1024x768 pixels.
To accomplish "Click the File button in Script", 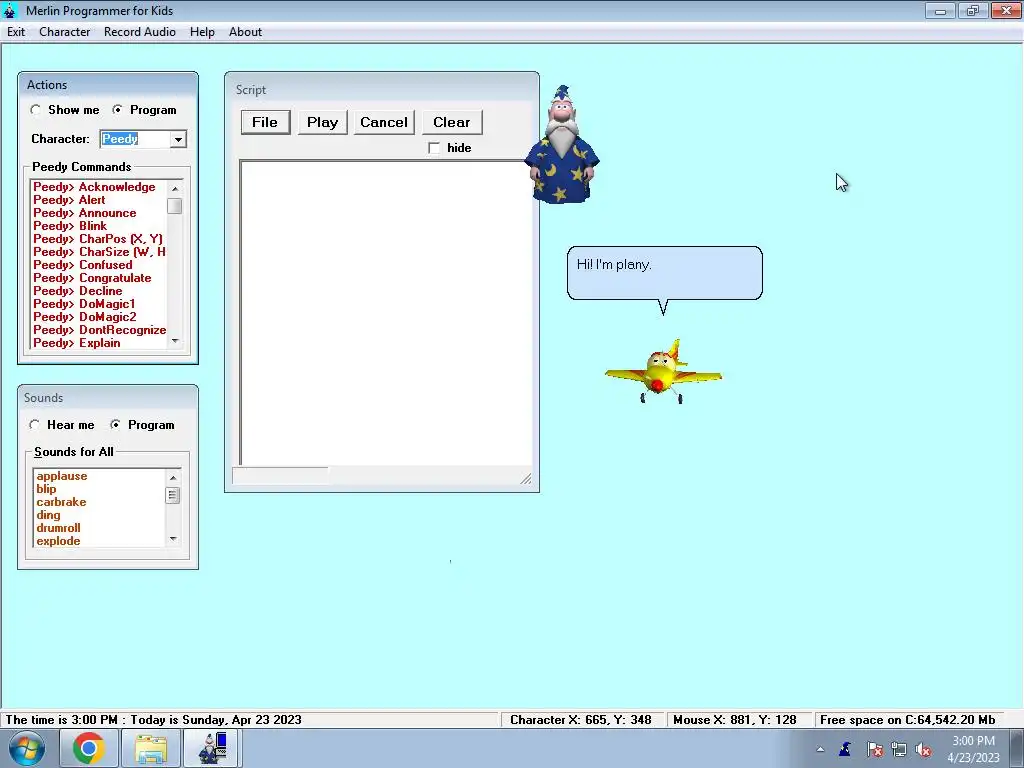I will pos(265,122).
